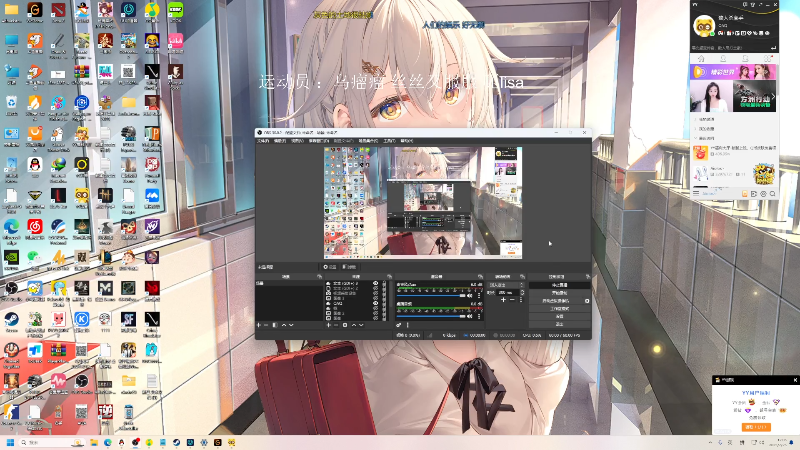
Task: Toggle the lock of the CAM2 source
Action: pyautogui.click(x=384, y=303)
